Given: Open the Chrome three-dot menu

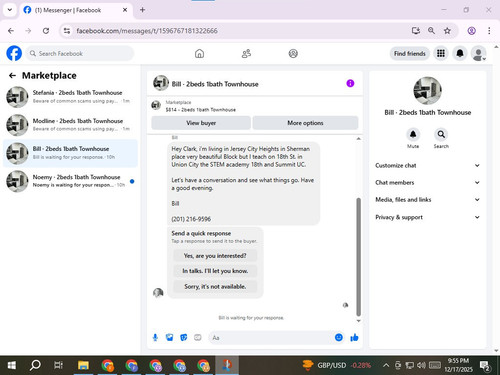Looking at the screenshot, I should [489, 31].
